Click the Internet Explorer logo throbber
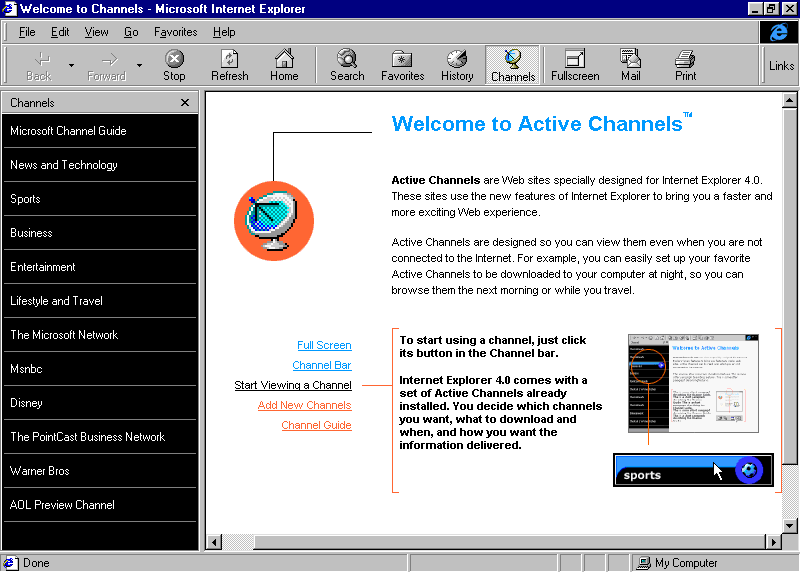The height and width of the screenshot is (572, 800). pos(779,33)
